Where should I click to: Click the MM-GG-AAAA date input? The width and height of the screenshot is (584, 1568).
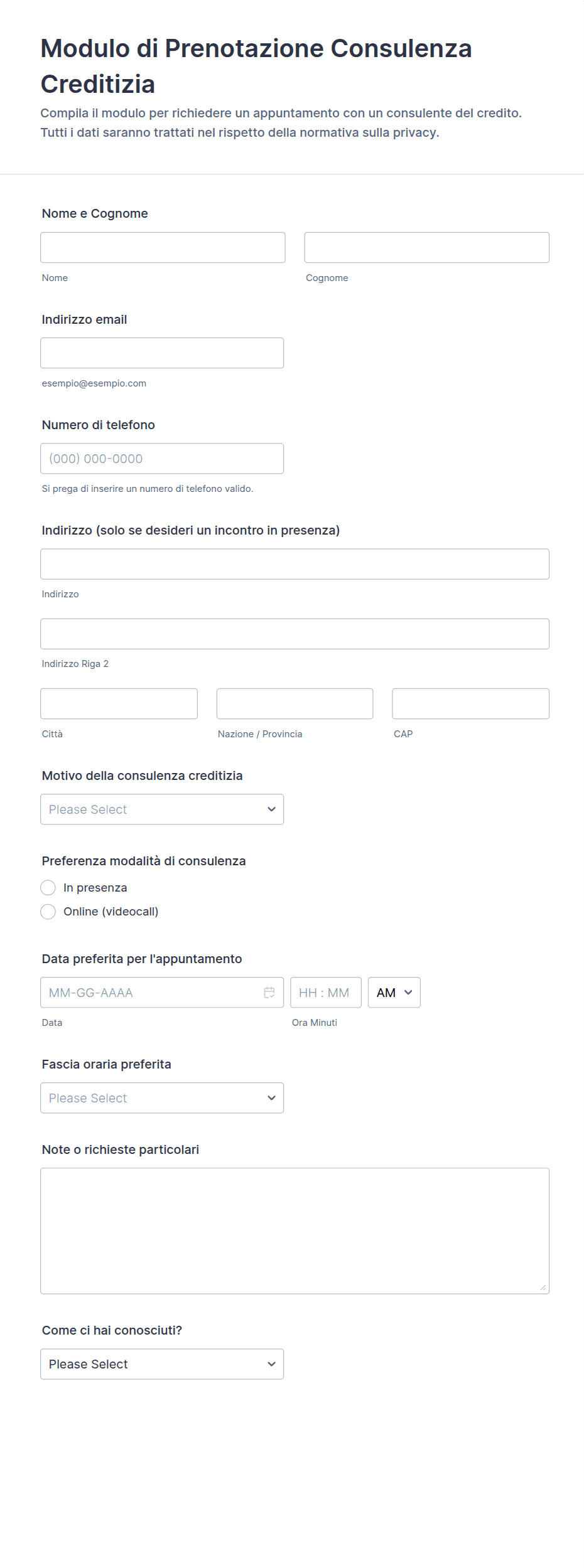[151, 993]
